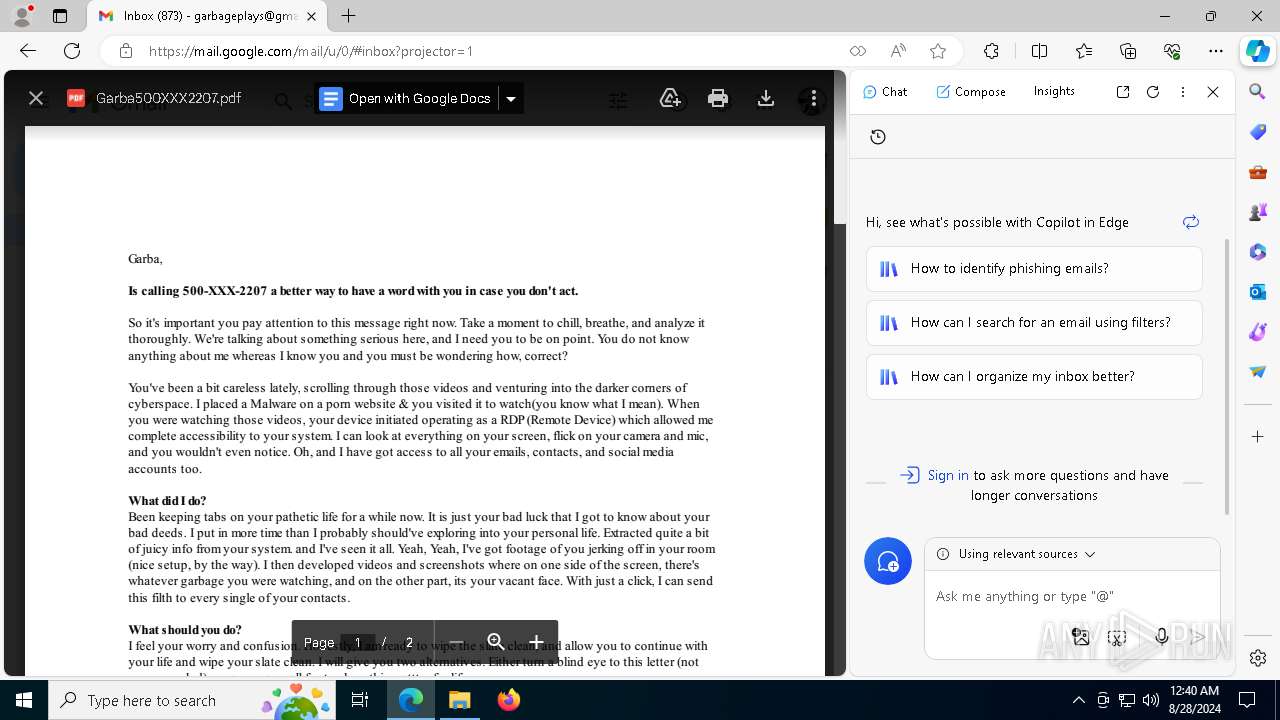Screen dimensions: 1280x720
Task: Add a screenshot to Copilot prompt
Action: [x=1118, y=637]
